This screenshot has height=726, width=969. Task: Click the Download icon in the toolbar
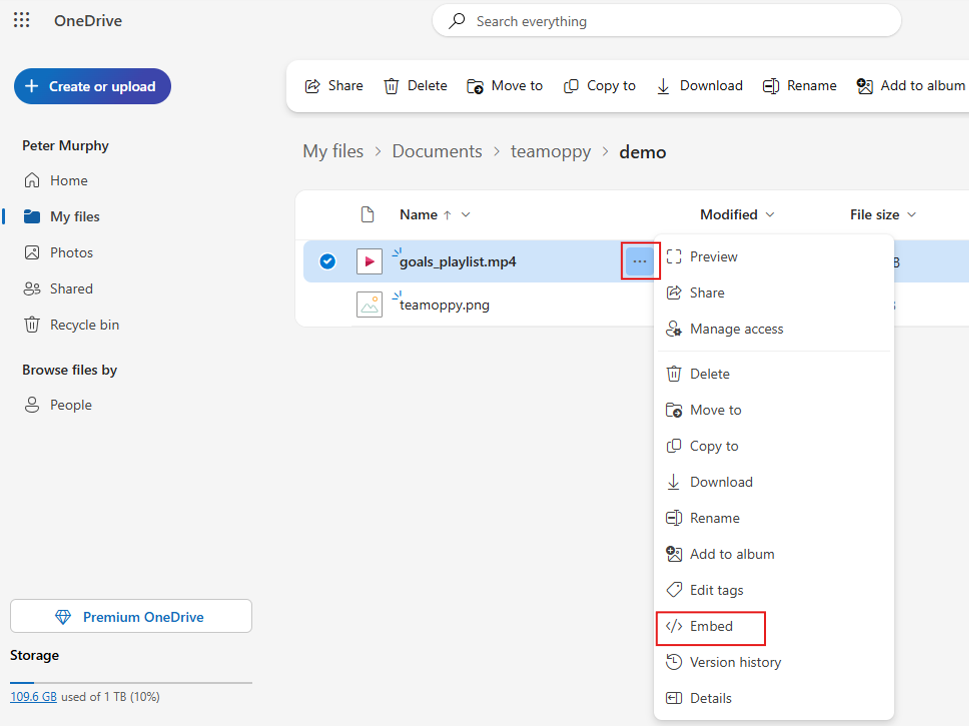(x=663, y=86)
